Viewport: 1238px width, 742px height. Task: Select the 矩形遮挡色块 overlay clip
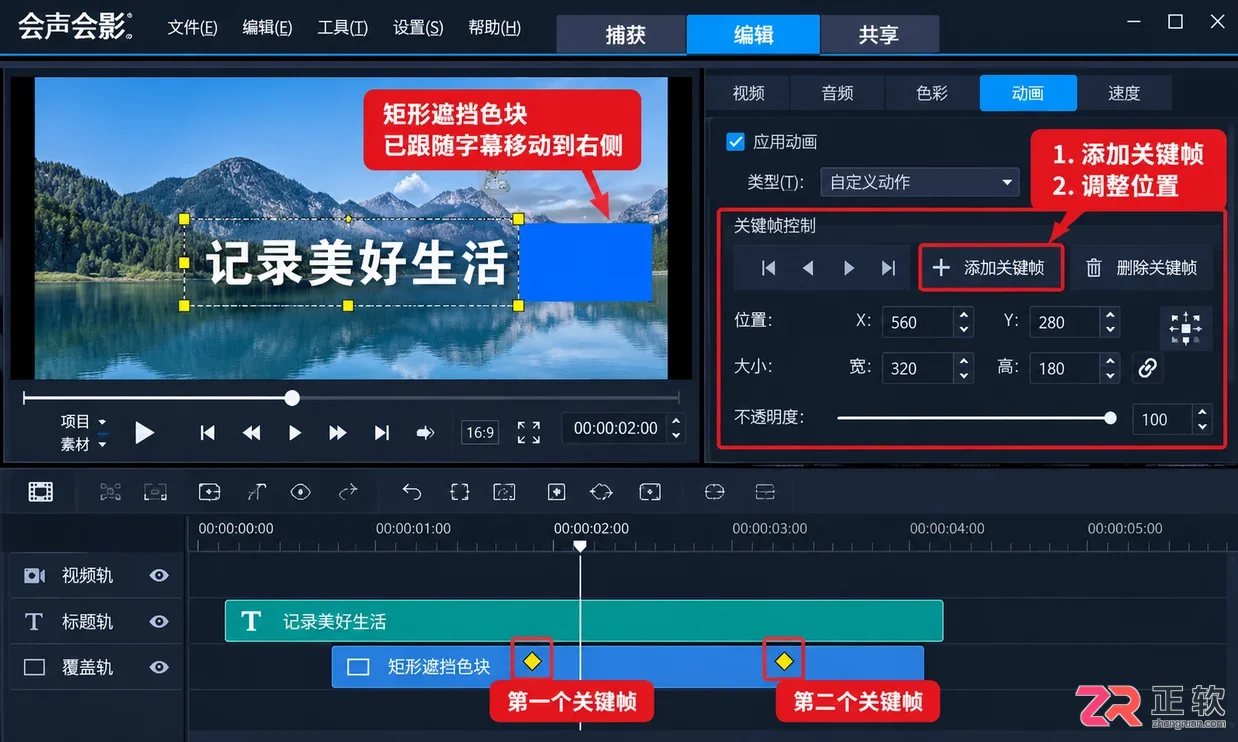[628, 667]
